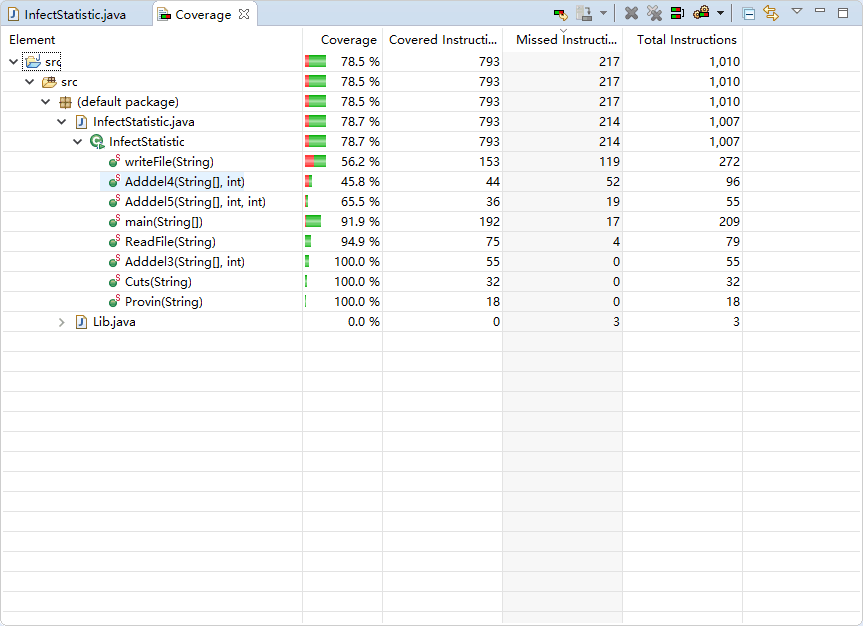Click the src source folder package icon
This screenshot has height=626, width=863.
(x=50, y=82)
